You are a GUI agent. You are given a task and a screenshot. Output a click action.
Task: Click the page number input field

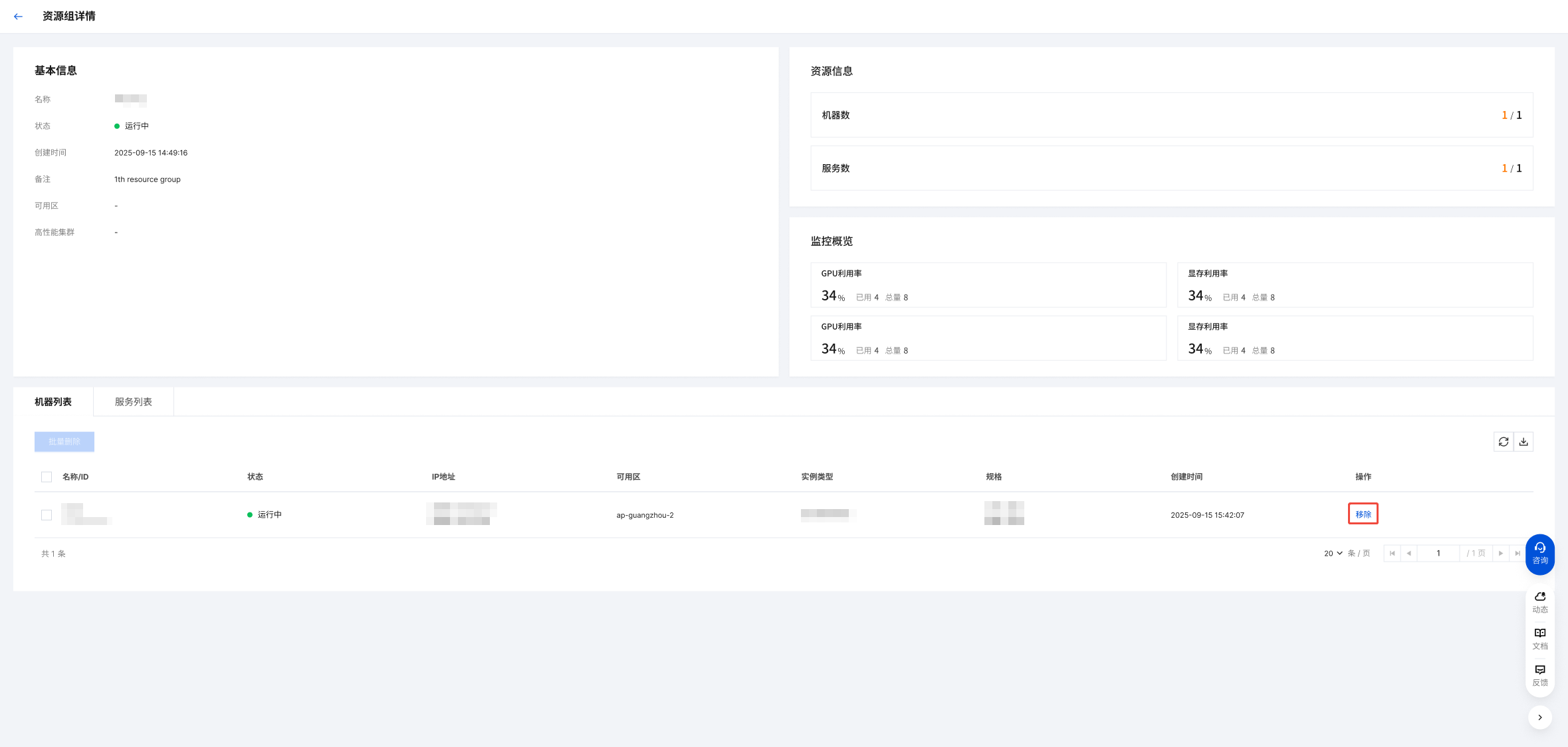pyautogui.click(x=1438, y=554)
